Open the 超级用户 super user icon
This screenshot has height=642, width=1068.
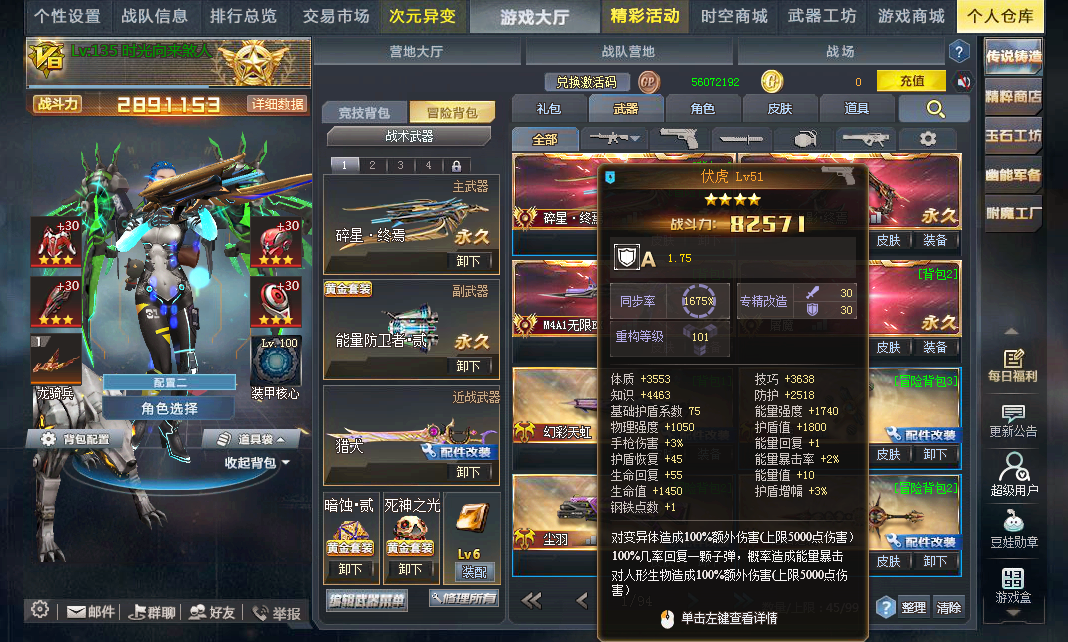(1014, 475)
